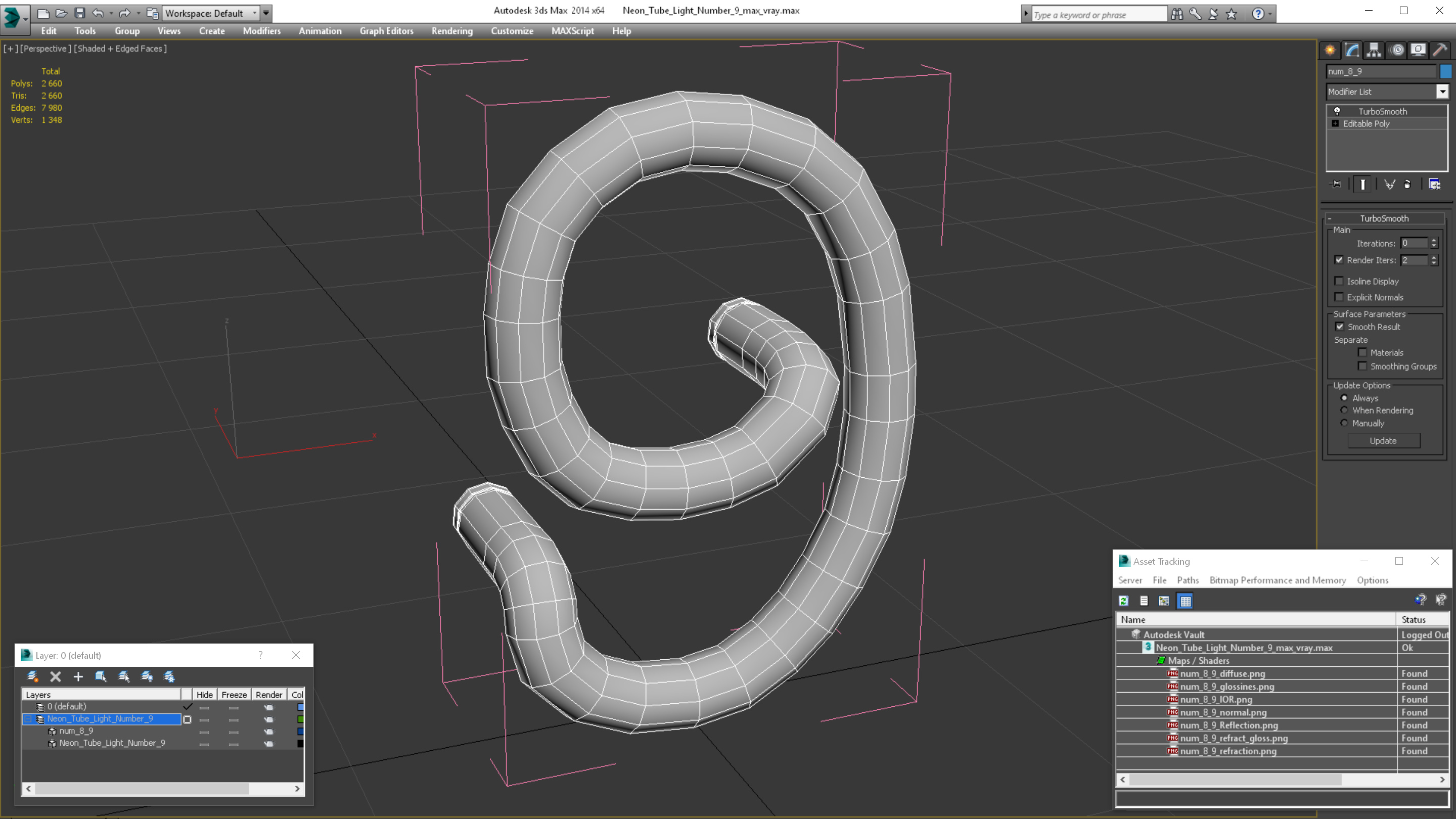Click color swatch of 0 (default) layer
The image size is (1456, 819).
300,707
